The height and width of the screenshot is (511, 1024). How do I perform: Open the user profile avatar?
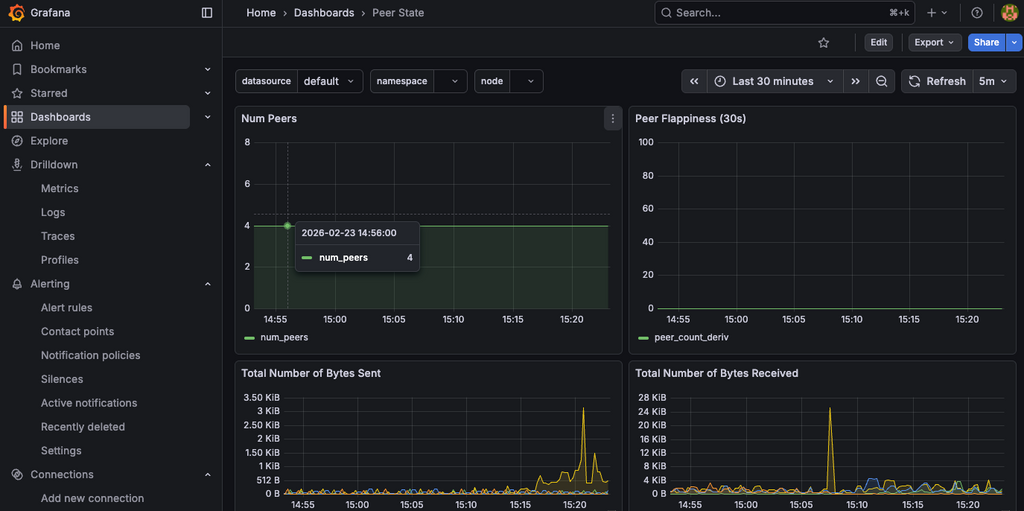[1009, 13]
